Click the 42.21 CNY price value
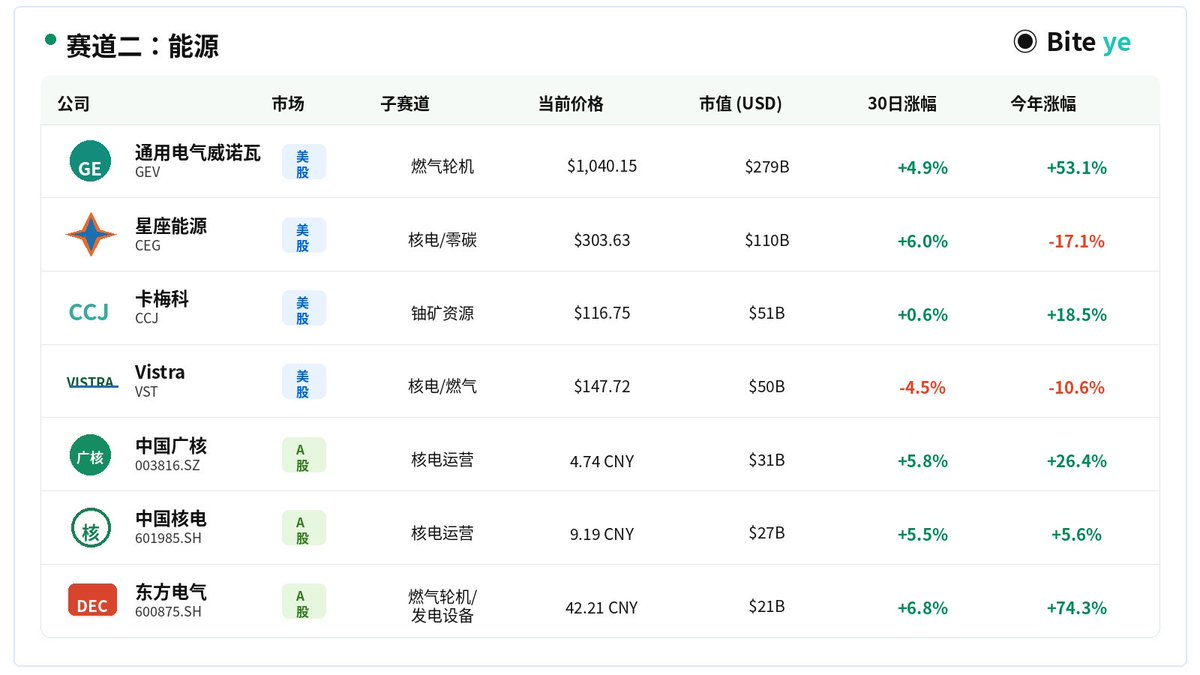The image size is (1200, 675). click(x=602, y=607)
